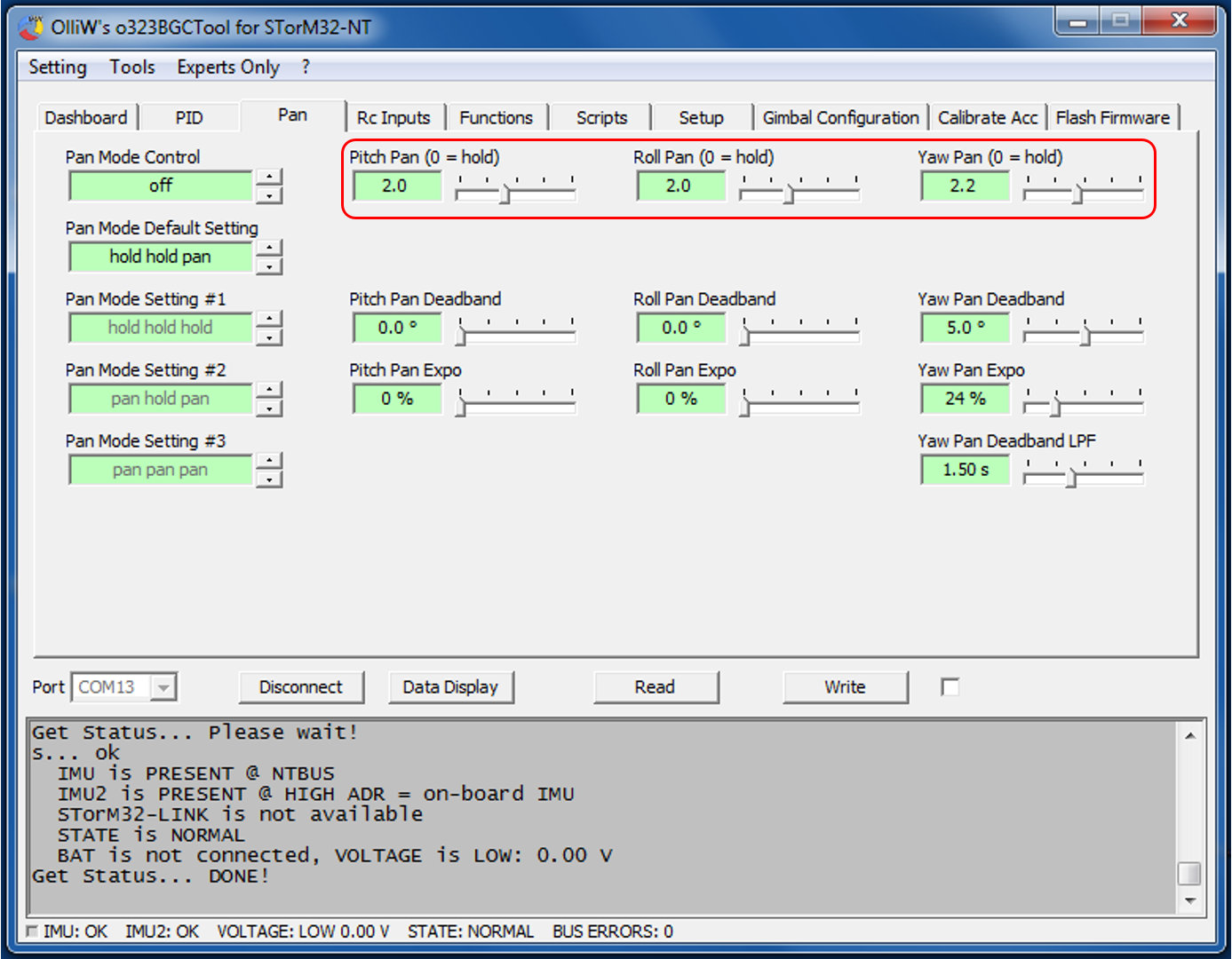Click the app icon in title bar
The height and width of the screenshot is (959, 1232).
point(31,28)
